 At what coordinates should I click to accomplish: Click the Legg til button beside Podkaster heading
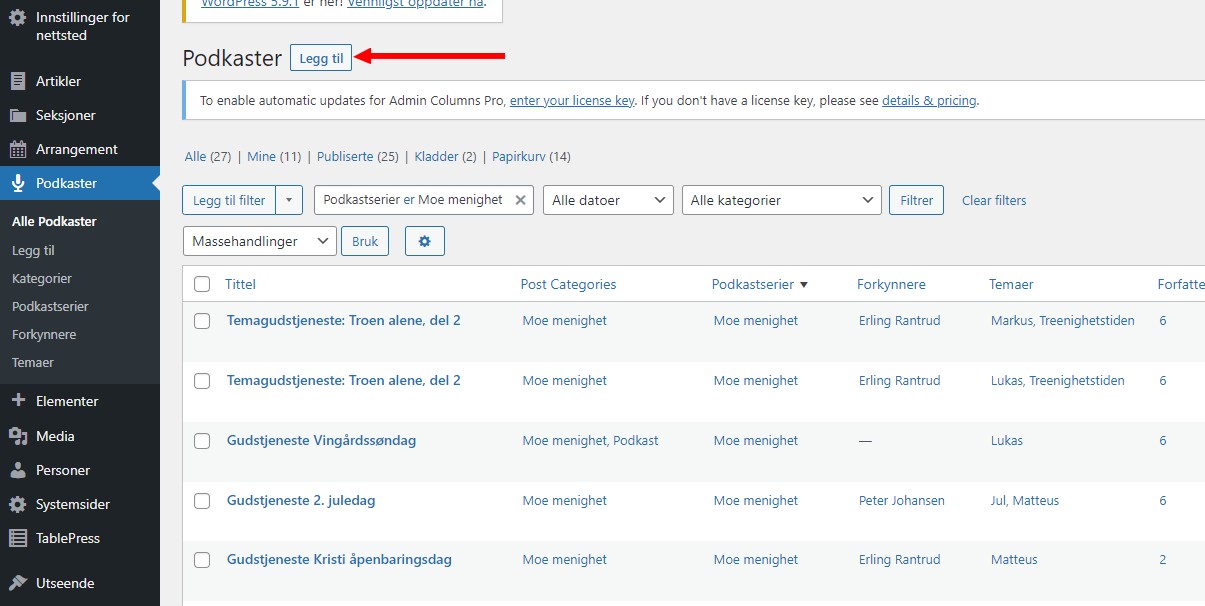point(321,58)
